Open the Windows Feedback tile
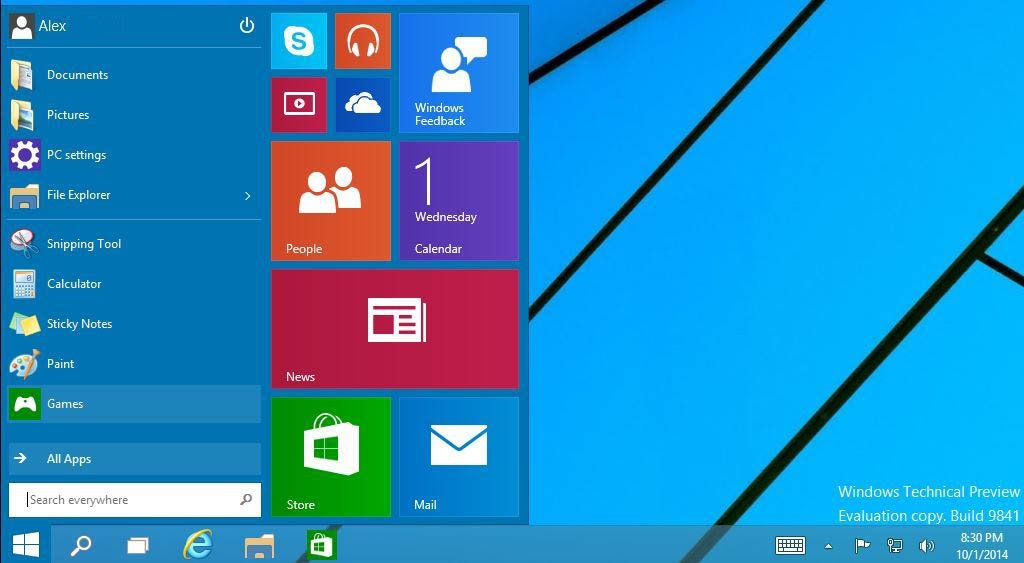This screenshot has width=1024, height=563. tap(458, 72)
